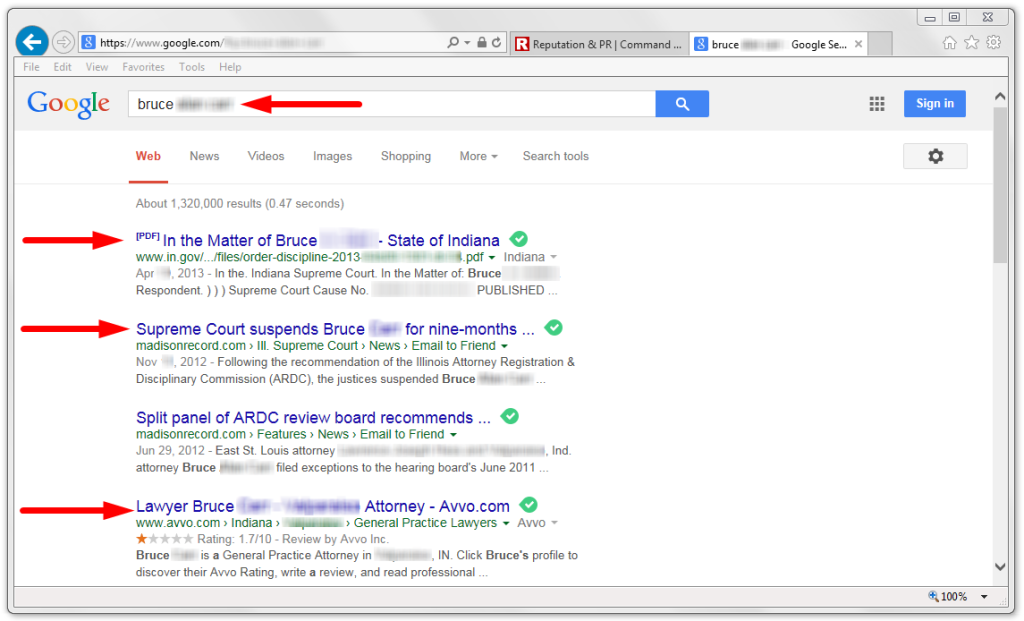Screen dimensions: 1024x621
Task: Expand the More search categories dropdown
Action: 478,156
